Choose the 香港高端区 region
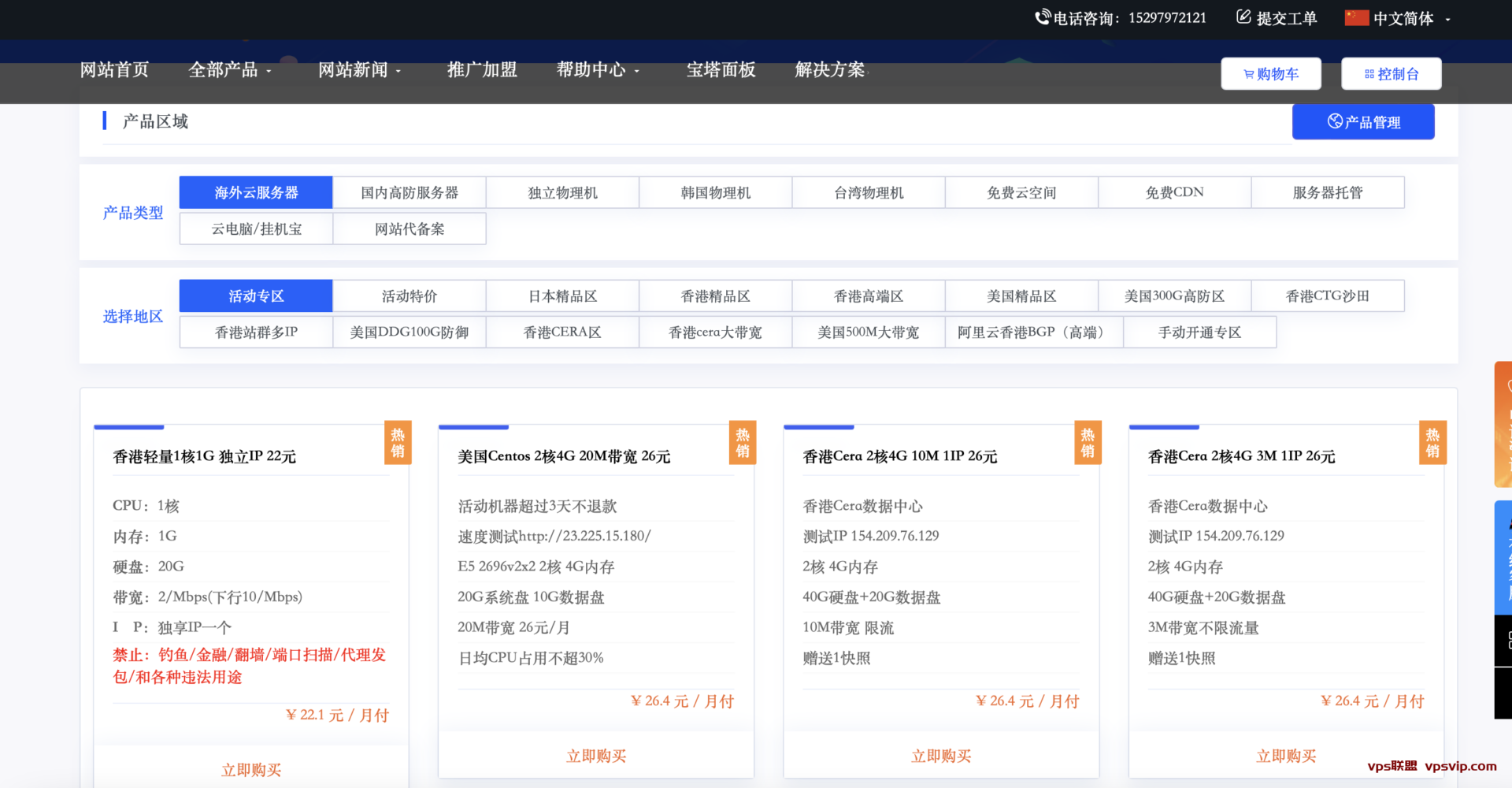This screenshot has width=1512, height=788. pos(869,295)
